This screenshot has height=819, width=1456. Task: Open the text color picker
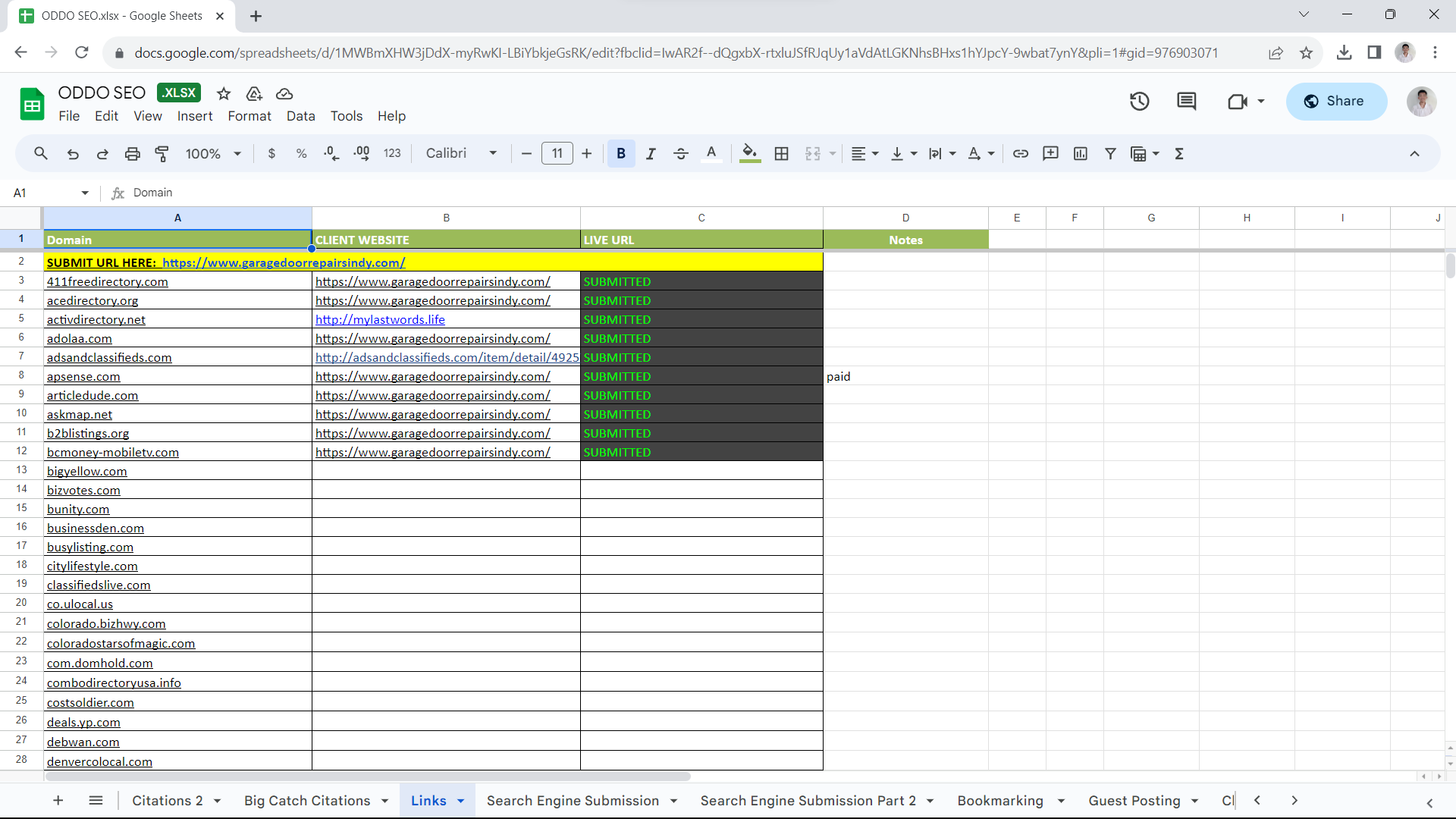click(x=711, y=154)
